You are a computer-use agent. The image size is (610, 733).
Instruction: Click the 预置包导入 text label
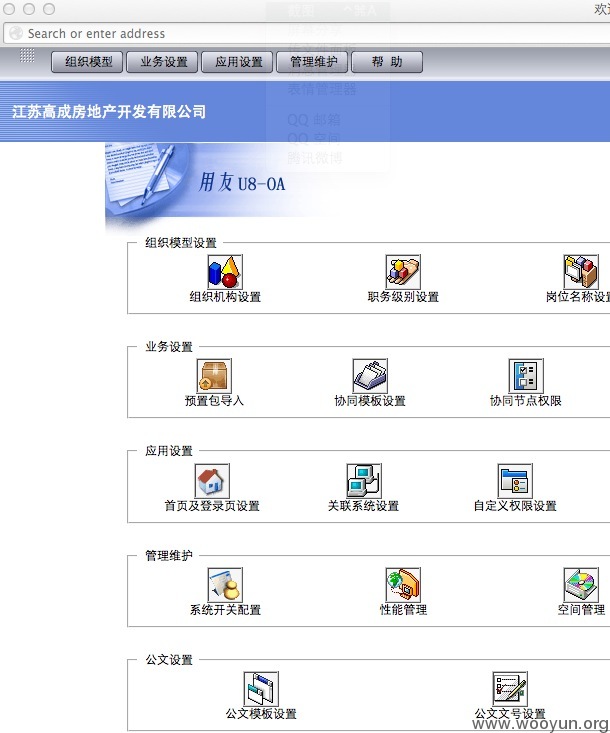click(214, 401)
